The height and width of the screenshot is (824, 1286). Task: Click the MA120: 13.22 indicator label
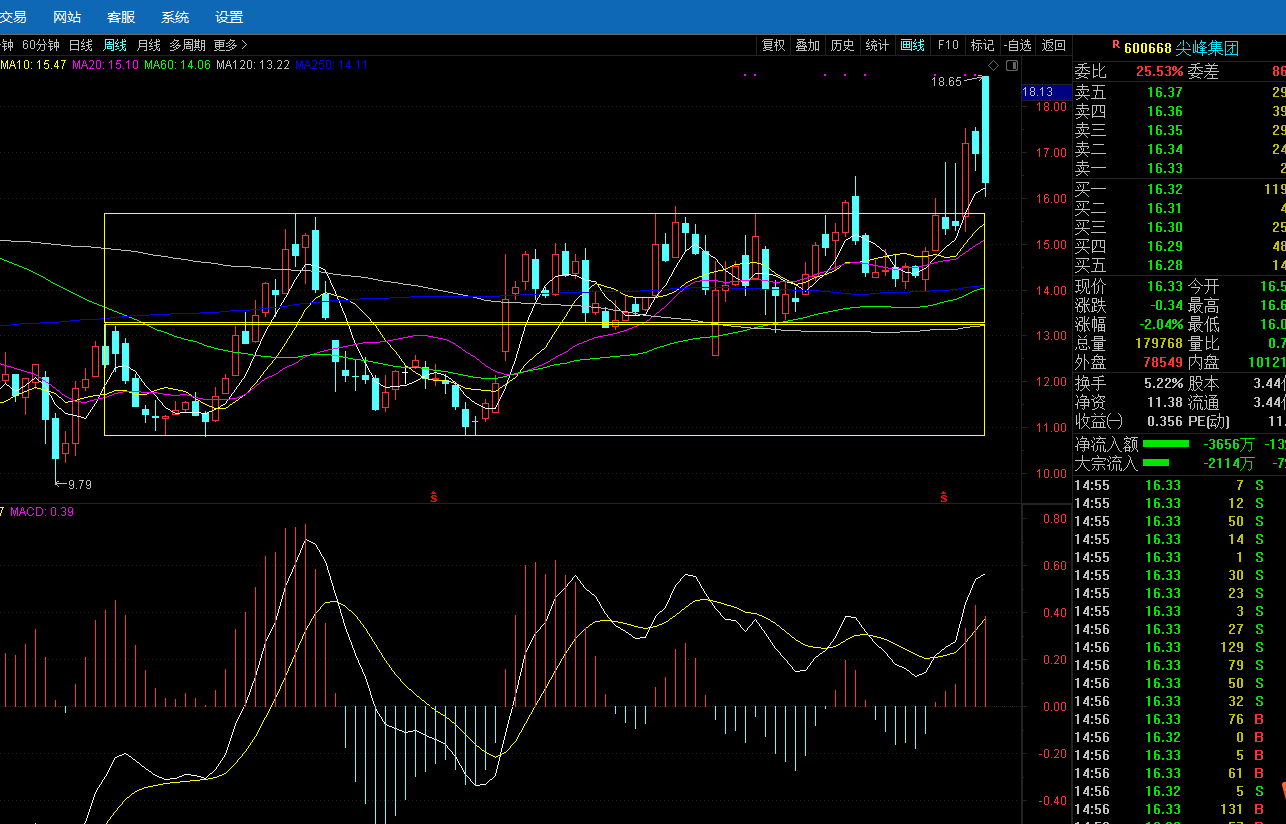[253, 65]
